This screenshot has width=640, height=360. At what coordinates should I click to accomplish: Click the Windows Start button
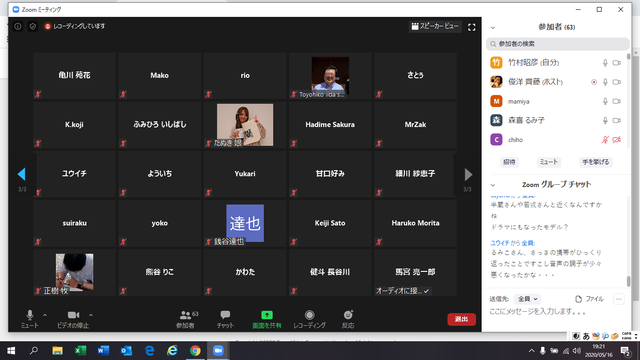(x=11, y=351)
